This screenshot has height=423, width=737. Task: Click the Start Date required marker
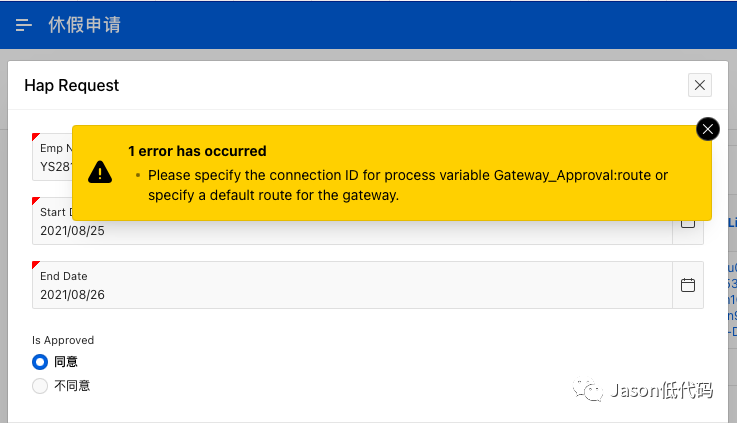click(36, 201)
